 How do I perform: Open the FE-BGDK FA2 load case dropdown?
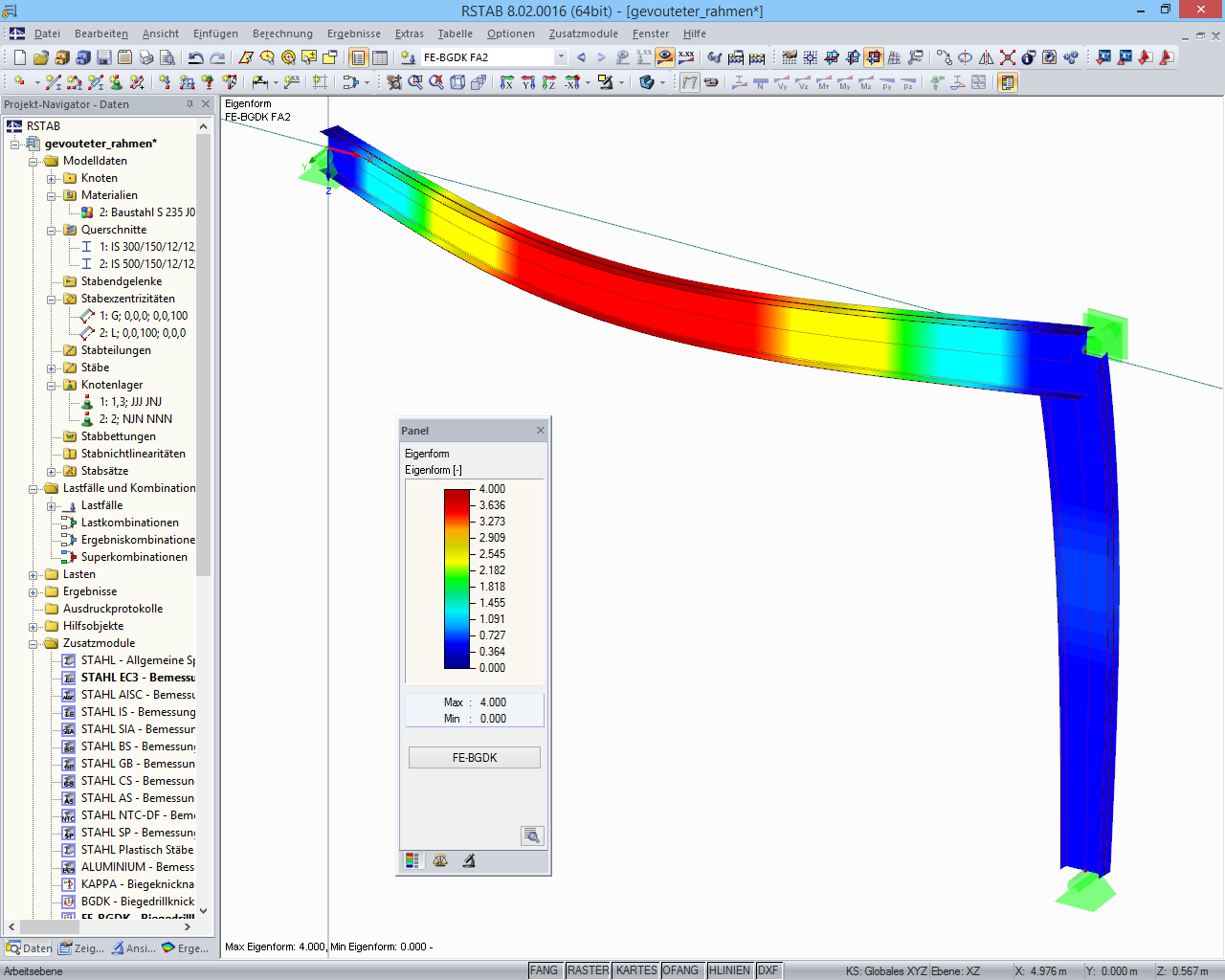[561, 57]
